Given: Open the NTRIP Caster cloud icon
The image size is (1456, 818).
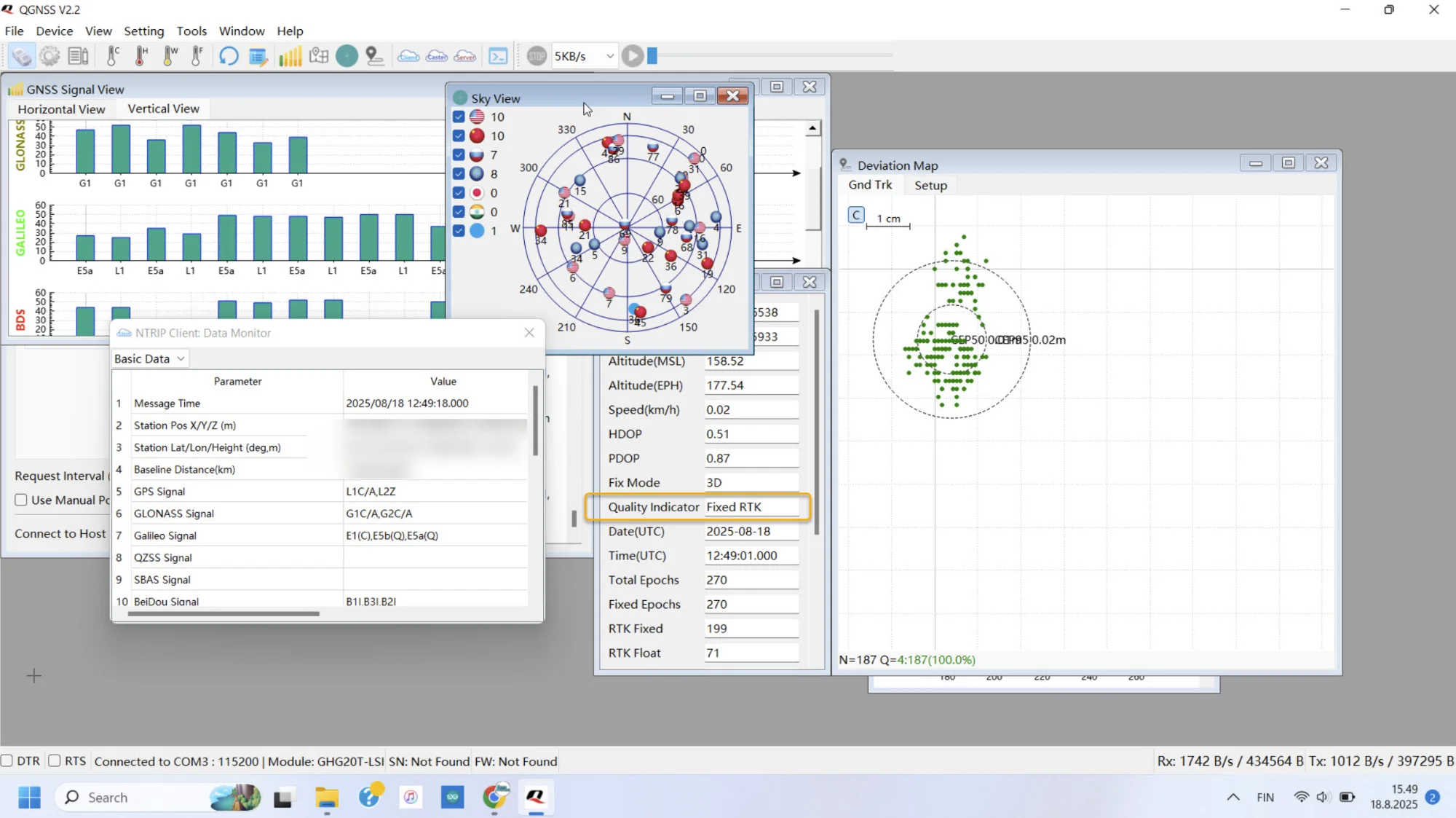Looking at the screenshot, I should click(437, 56).
